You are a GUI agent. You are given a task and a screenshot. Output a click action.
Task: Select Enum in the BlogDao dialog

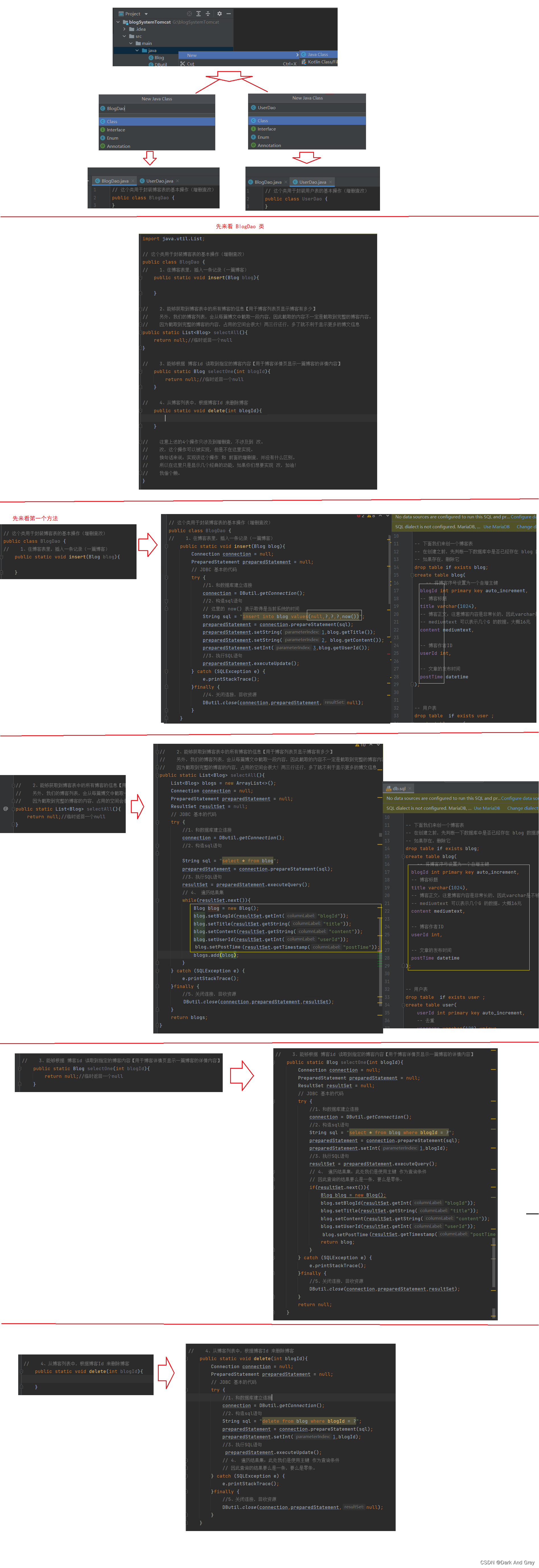(157, 138)
